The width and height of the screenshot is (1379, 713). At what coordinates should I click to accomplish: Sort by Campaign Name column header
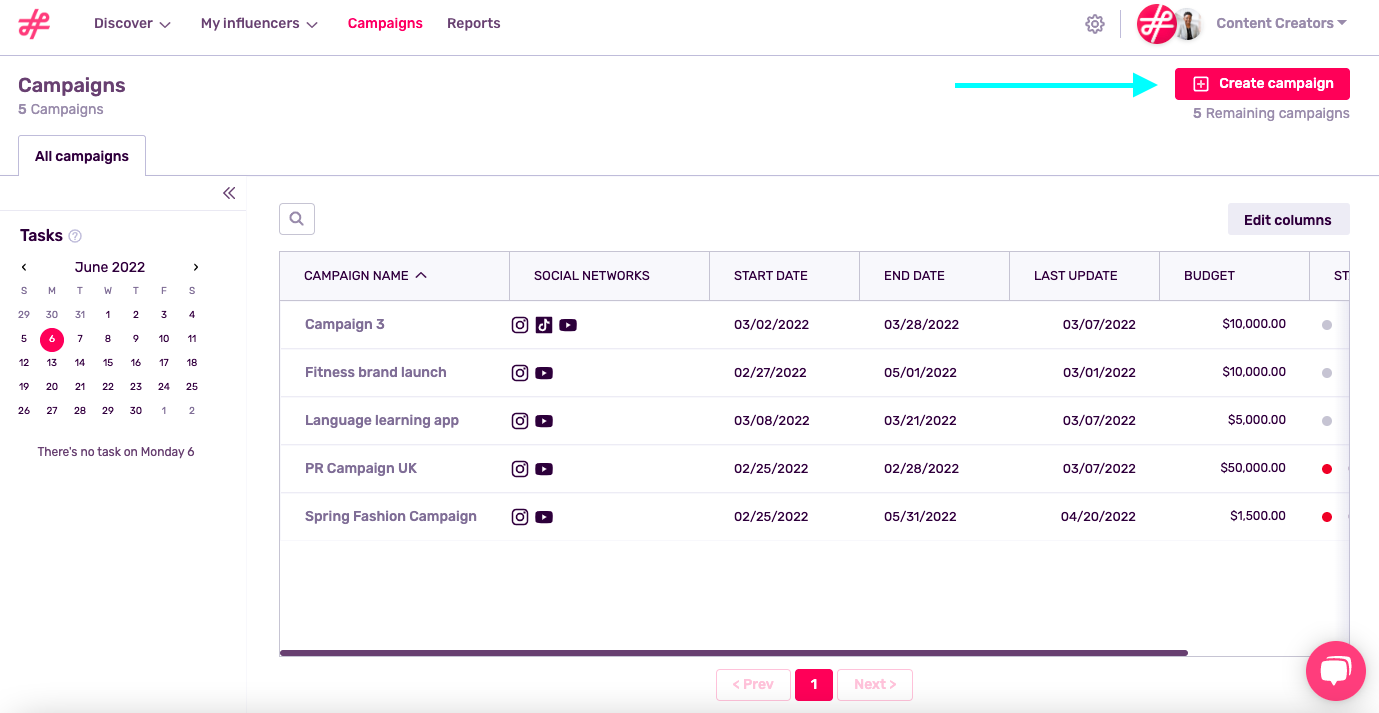coord(366,276)
